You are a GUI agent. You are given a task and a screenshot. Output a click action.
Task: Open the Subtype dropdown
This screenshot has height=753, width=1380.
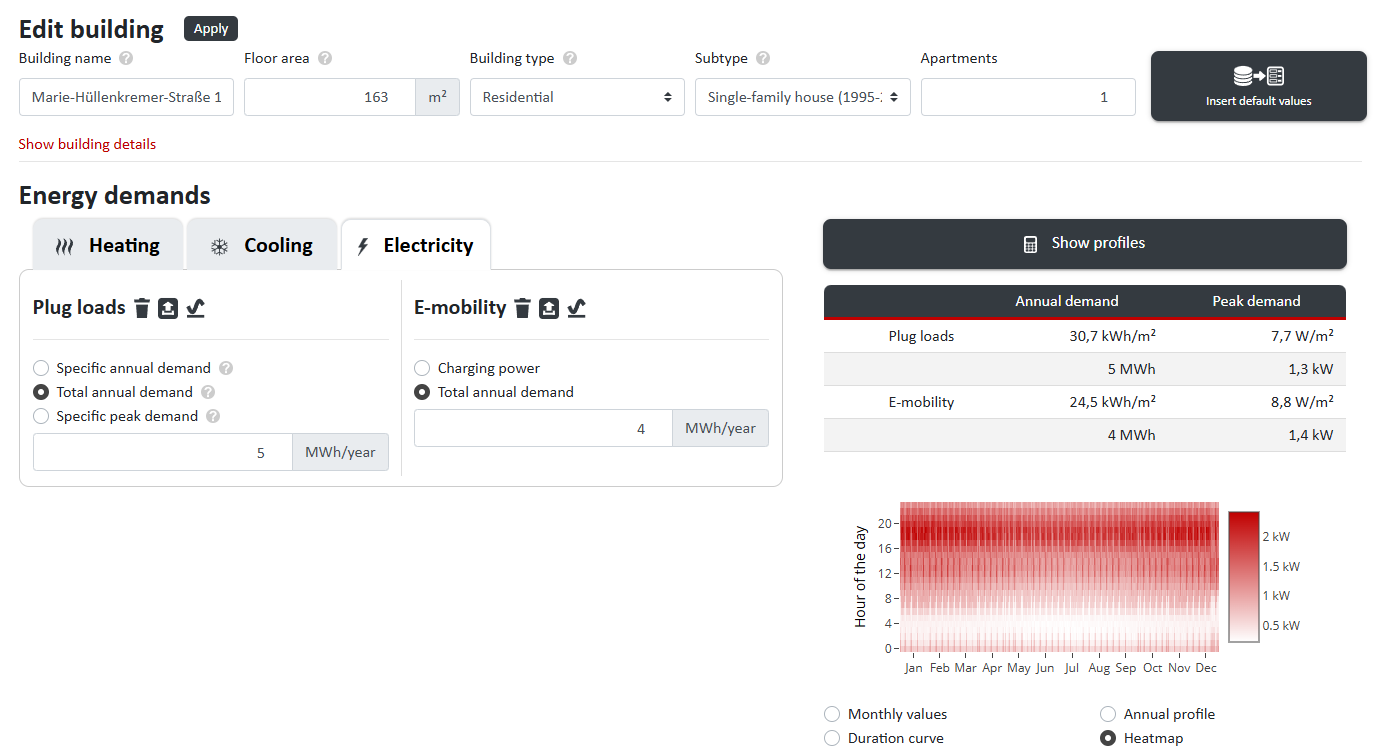[x=802, y=97]
